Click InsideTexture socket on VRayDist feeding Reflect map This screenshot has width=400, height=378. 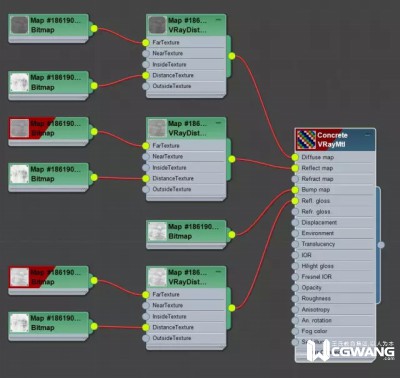point(146,168)
